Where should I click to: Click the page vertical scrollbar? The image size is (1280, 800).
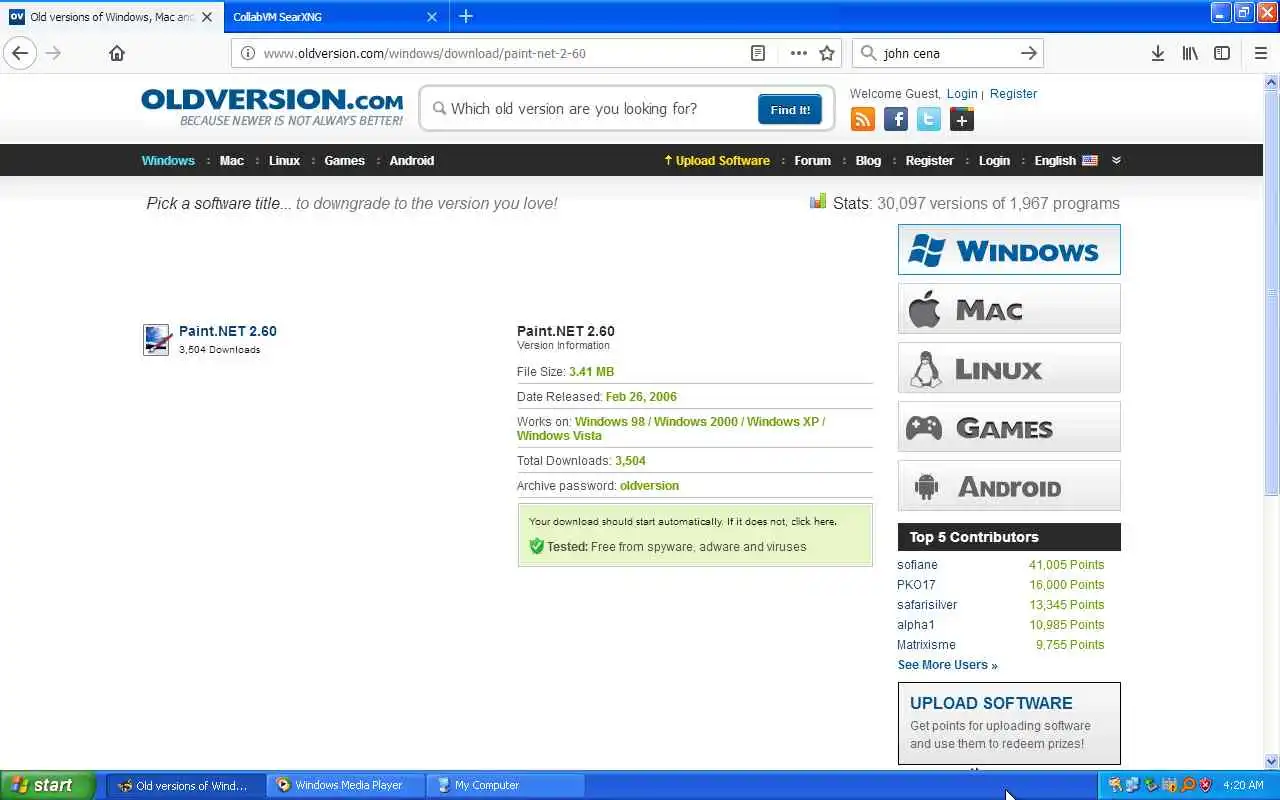click(x=1271, y=420)
